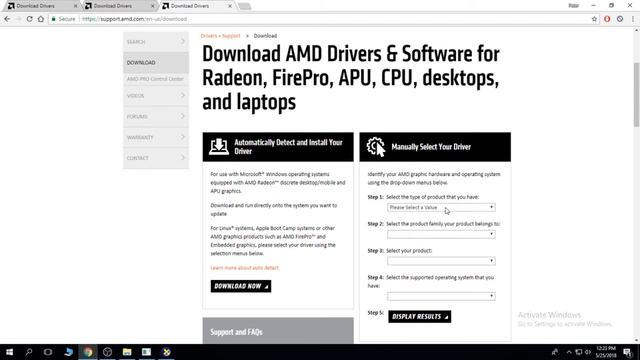Open a new browser tab
The height and width of the screenshot is (360, 640).
click(244, 6)
